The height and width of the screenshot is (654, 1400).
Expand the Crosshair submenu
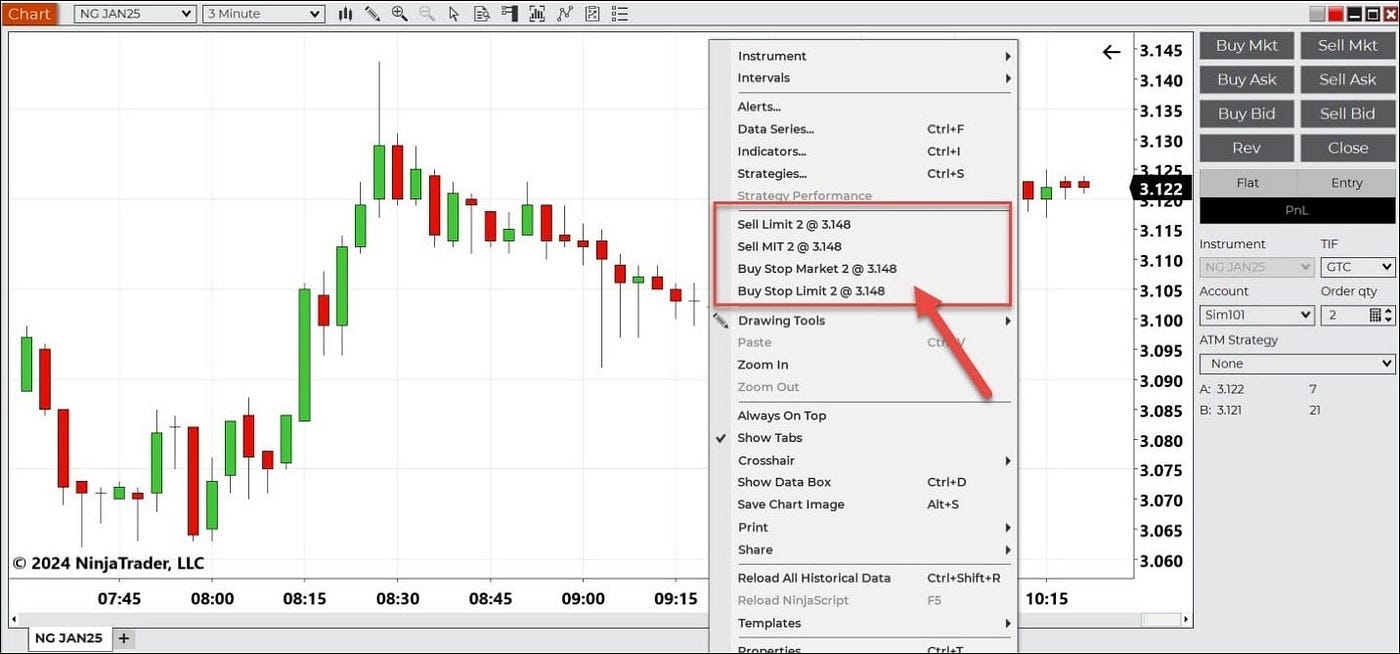coord(864,461)
